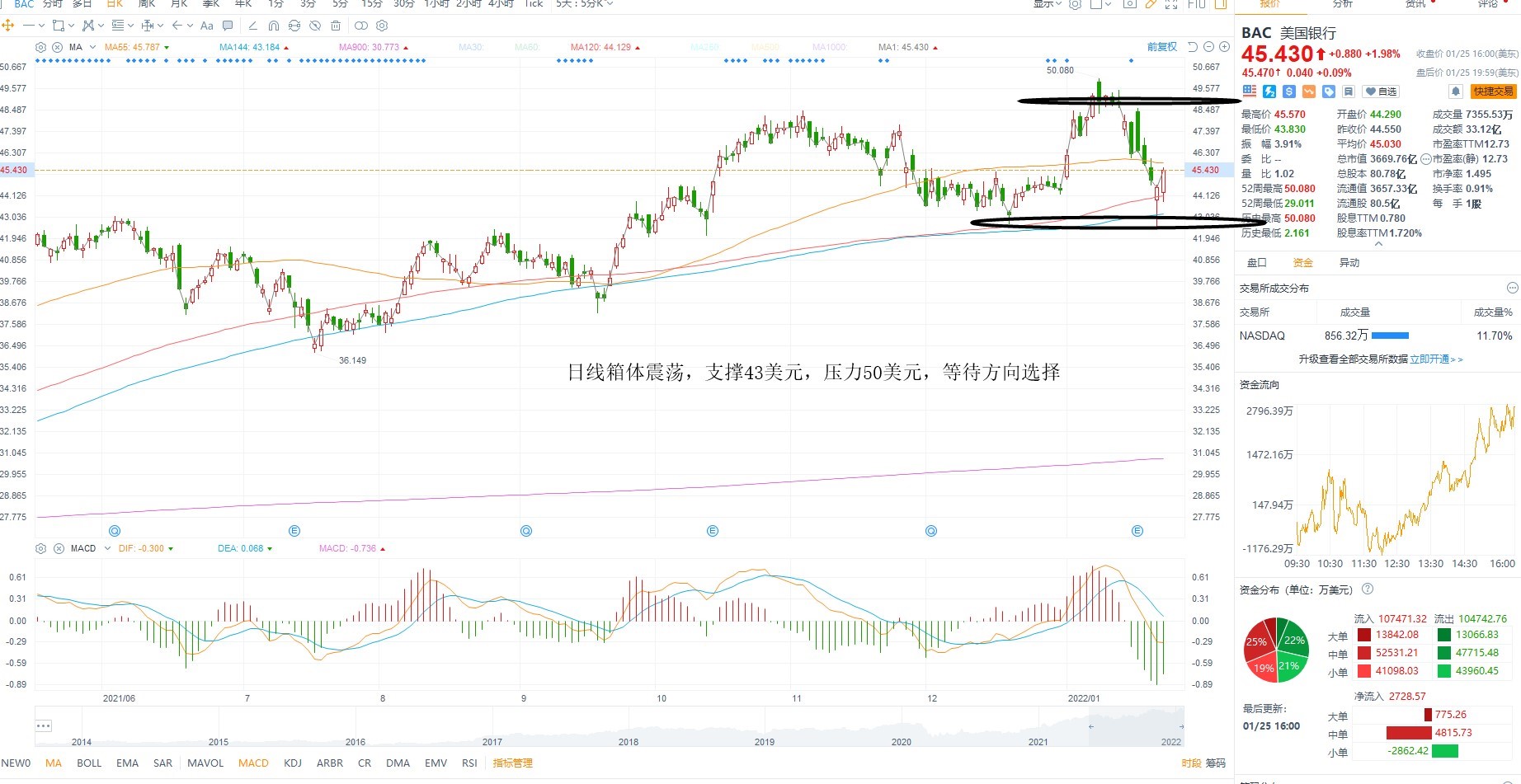Open MACD indicator settings gear
The height and width of the screenshot is (784, 1521).
(40, 548)
